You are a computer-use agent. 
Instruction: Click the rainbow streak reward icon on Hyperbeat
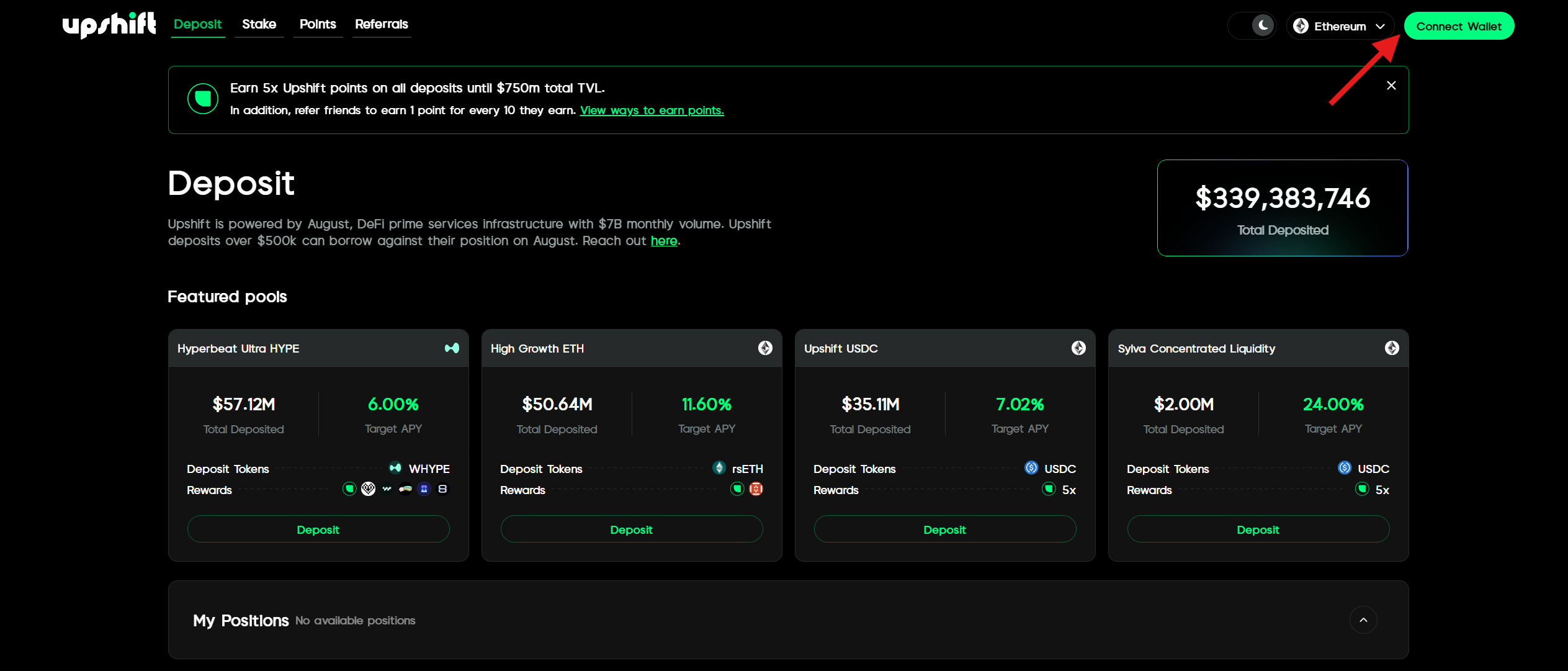(405, 489)
